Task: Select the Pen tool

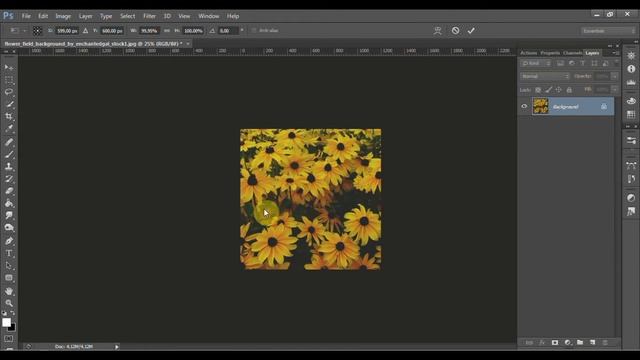Action: (9, 241)
